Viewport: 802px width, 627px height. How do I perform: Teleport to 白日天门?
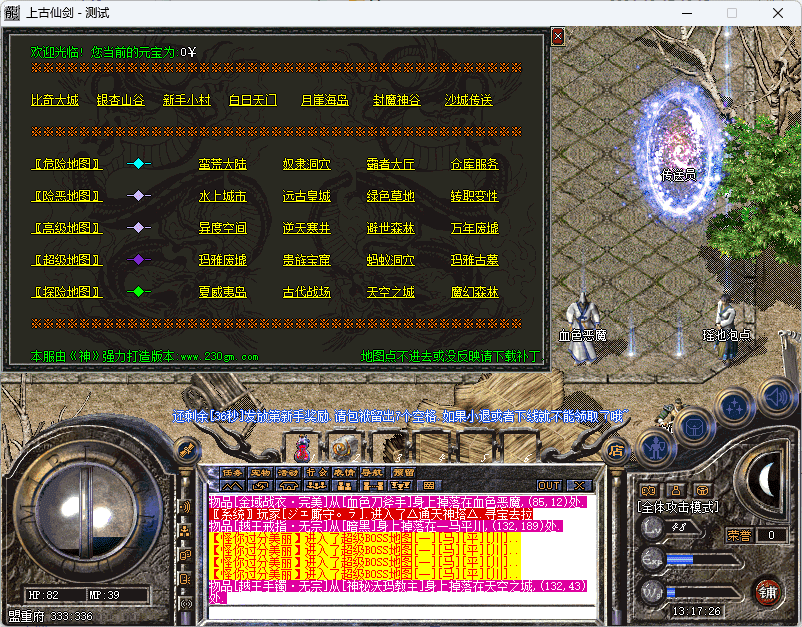[x=253, y=100]
